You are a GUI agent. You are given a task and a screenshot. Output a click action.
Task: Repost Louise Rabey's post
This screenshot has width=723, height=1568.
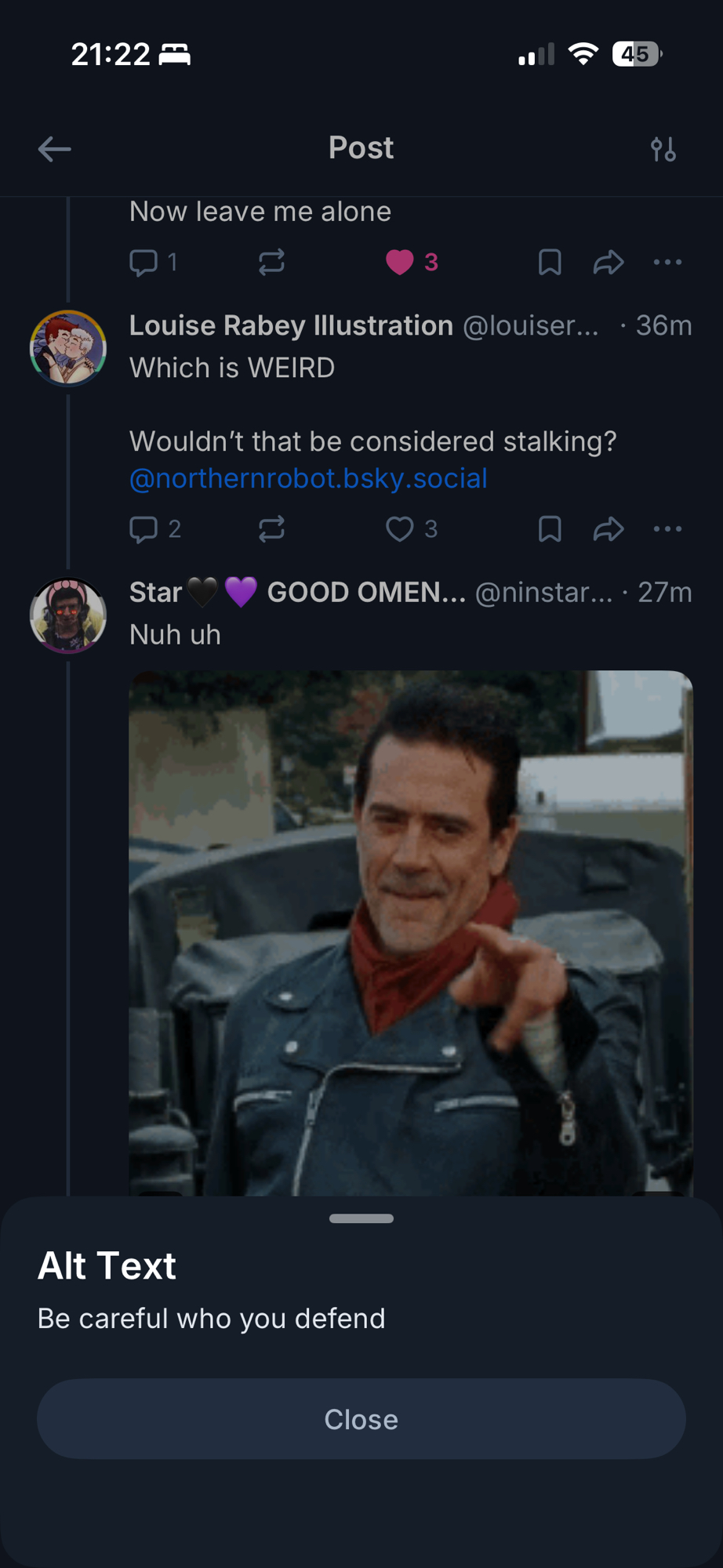coord(271,529)
